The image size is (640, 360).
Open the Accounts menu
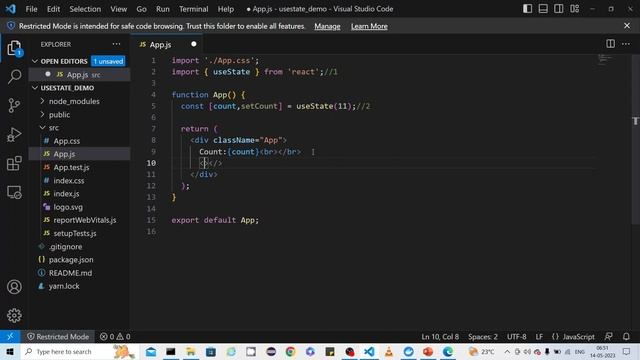tap(14, 287)
